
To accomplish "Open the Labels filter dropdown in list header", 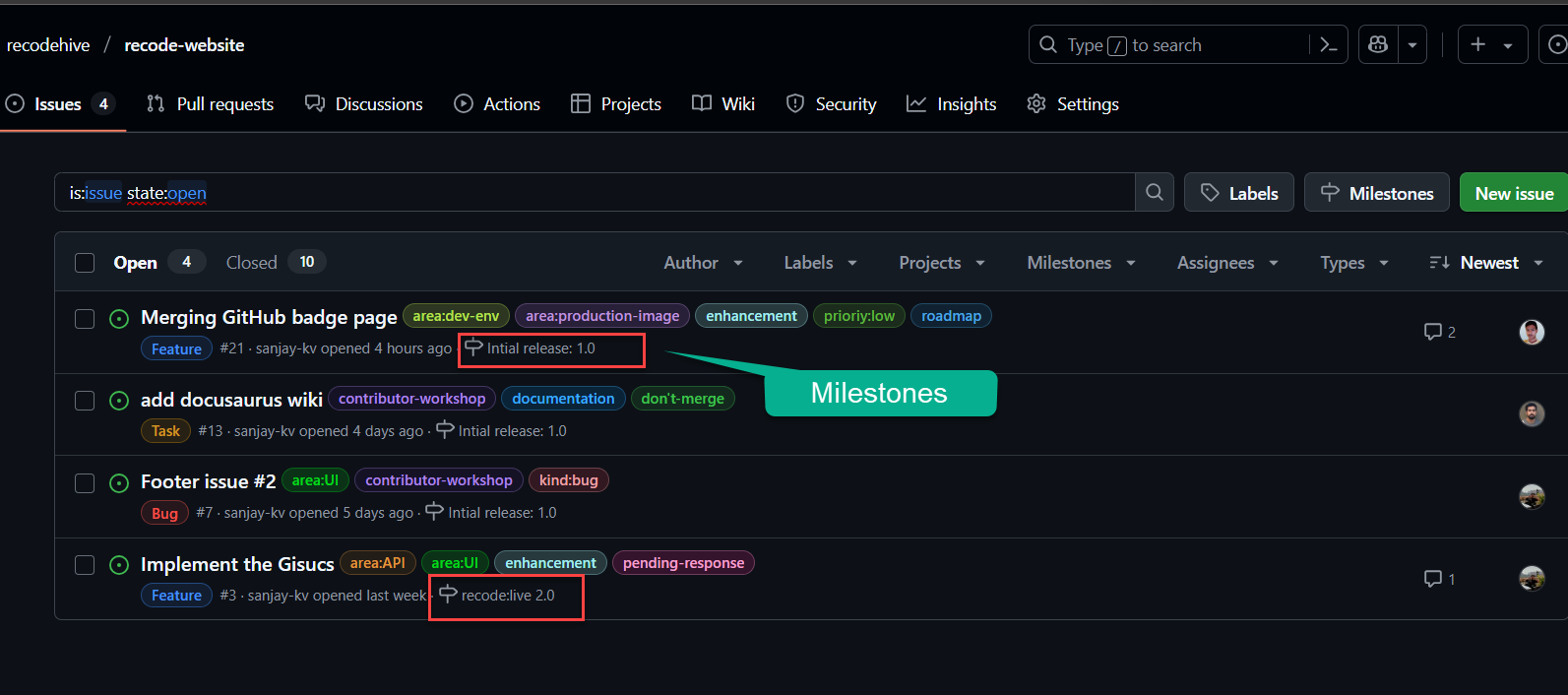I will 820,263.
